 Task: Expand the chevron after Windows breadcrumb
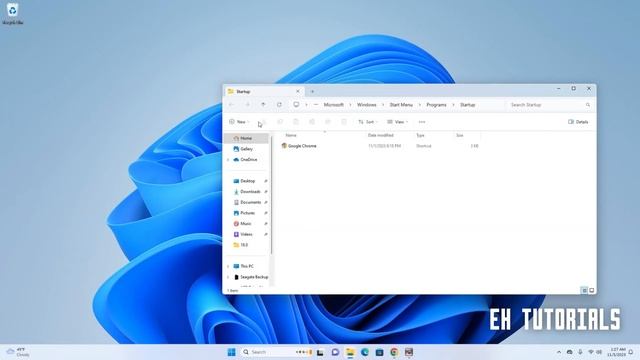tap(383, 104)
